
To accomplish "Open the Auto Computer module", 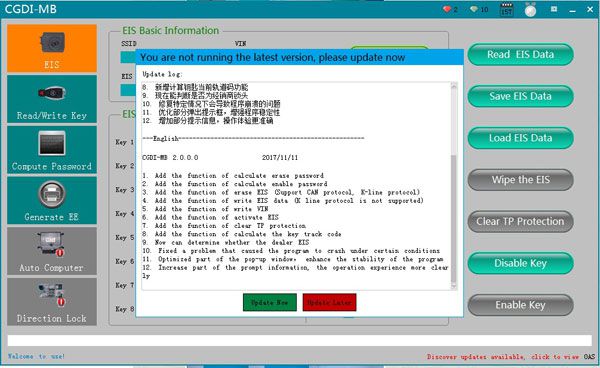I will coord(52,251).
